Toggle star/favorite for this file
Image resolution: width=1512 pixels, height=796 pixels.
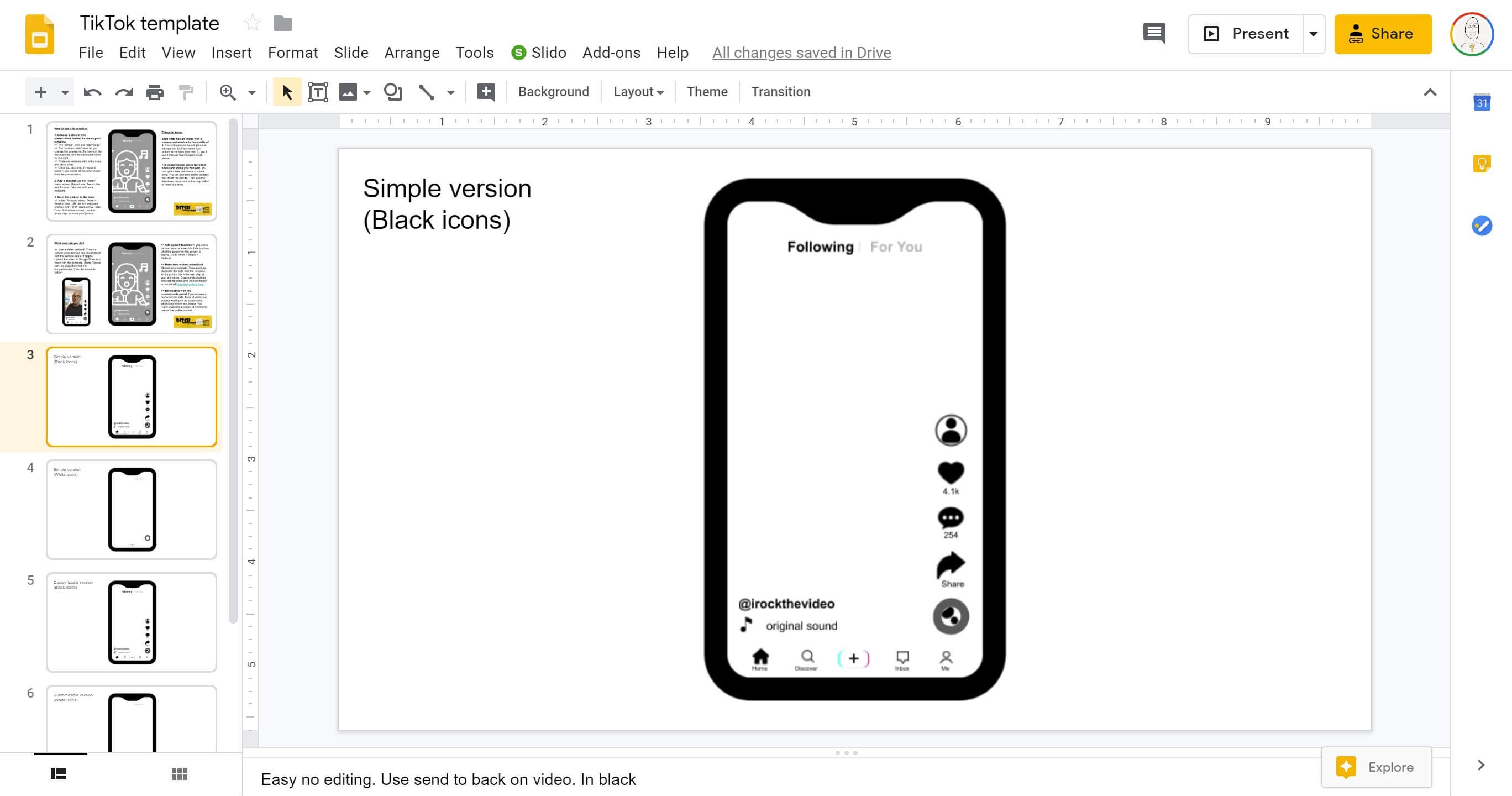point(250,24)
